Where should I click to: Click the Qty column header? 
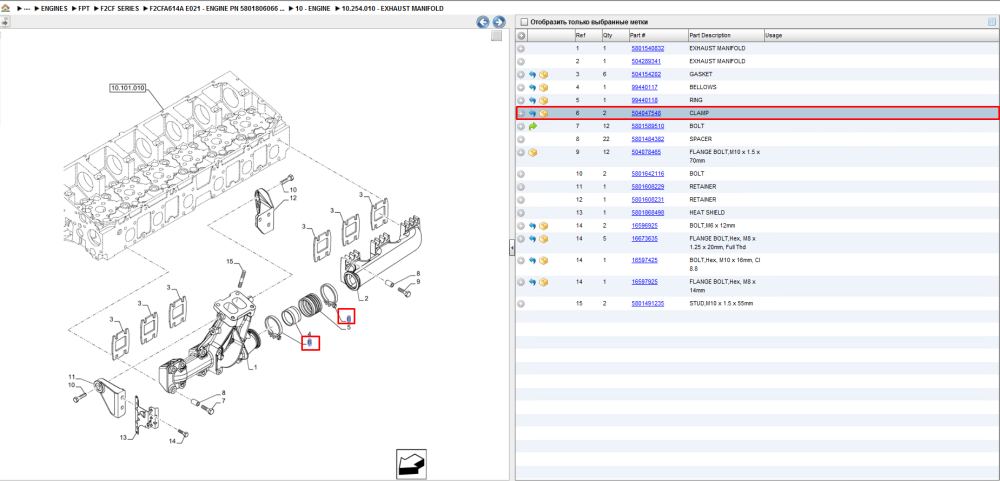tap(614, 36)
